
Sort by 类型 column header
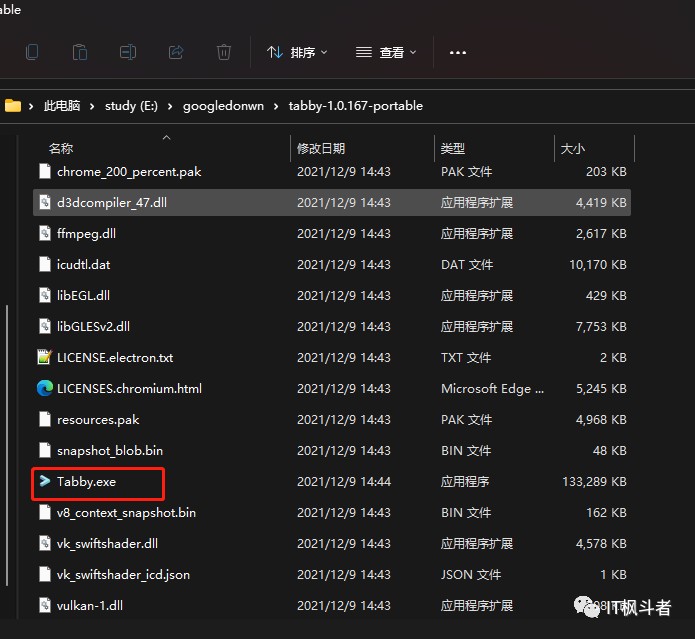453,148
